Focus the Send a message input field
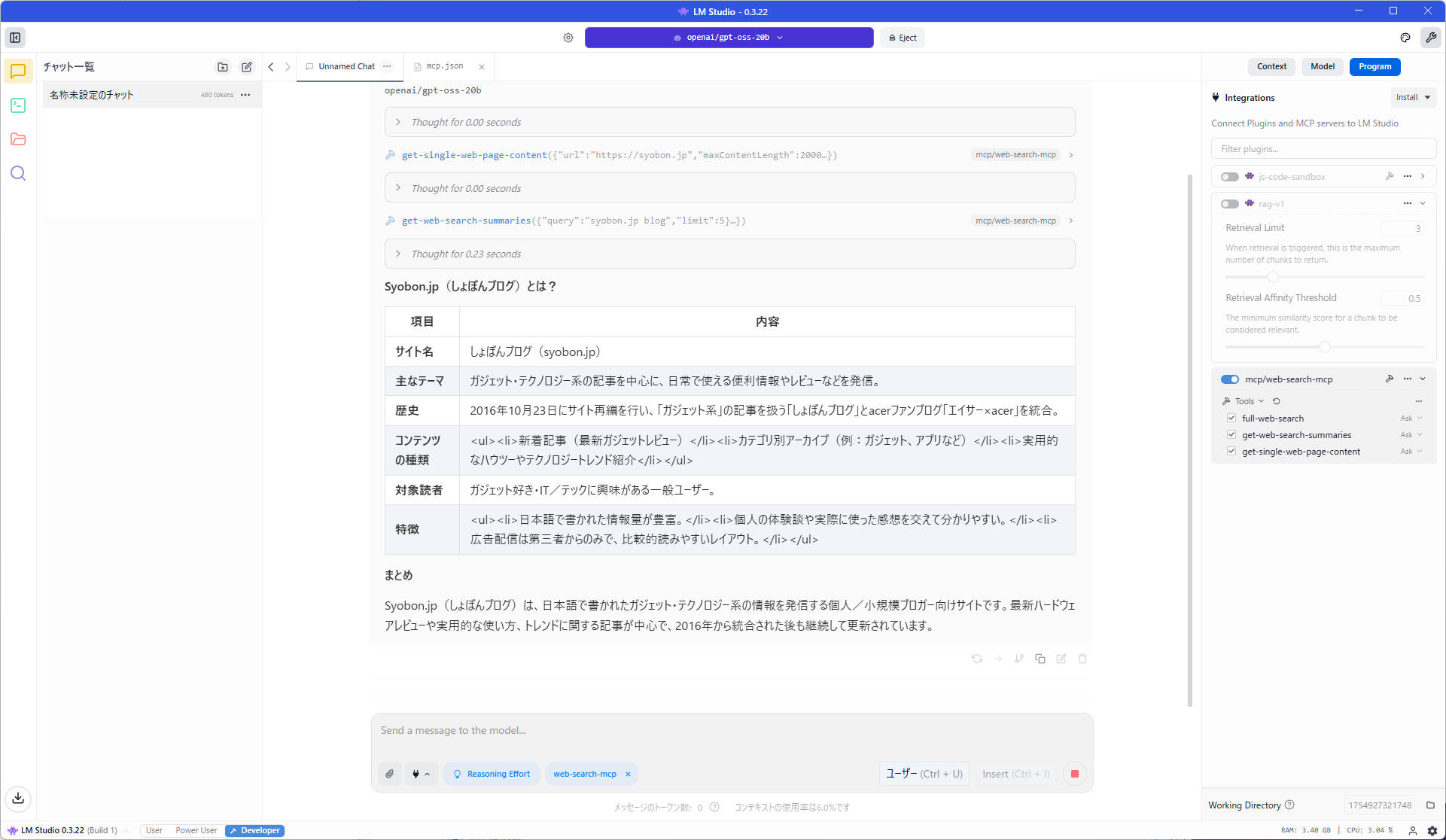 tap(732, 731)
